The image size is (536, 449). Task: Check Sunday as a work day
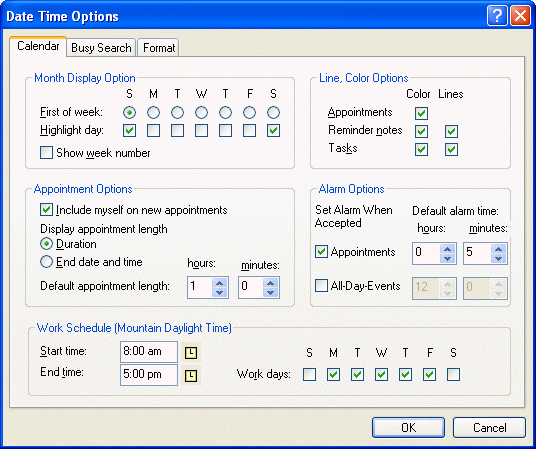point(309,374)
